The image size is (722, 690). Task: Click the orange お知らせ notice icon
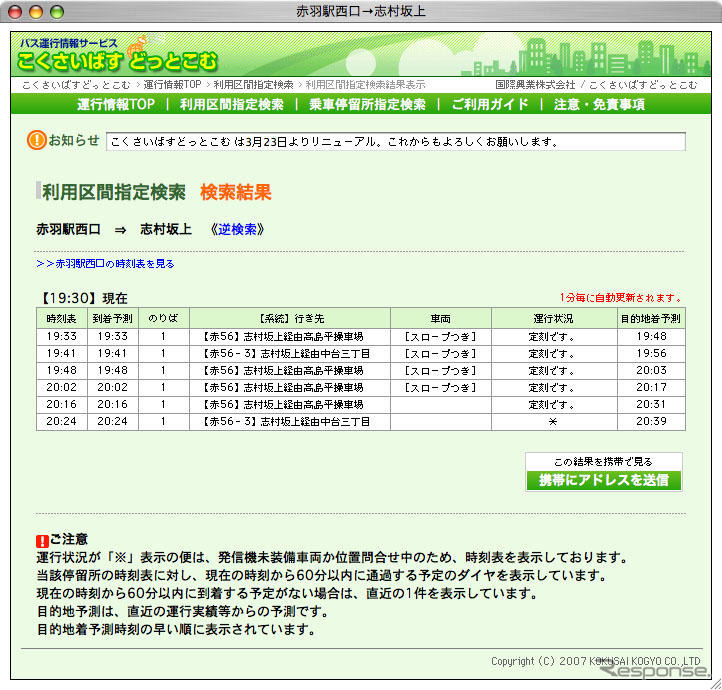click(37, 141)
